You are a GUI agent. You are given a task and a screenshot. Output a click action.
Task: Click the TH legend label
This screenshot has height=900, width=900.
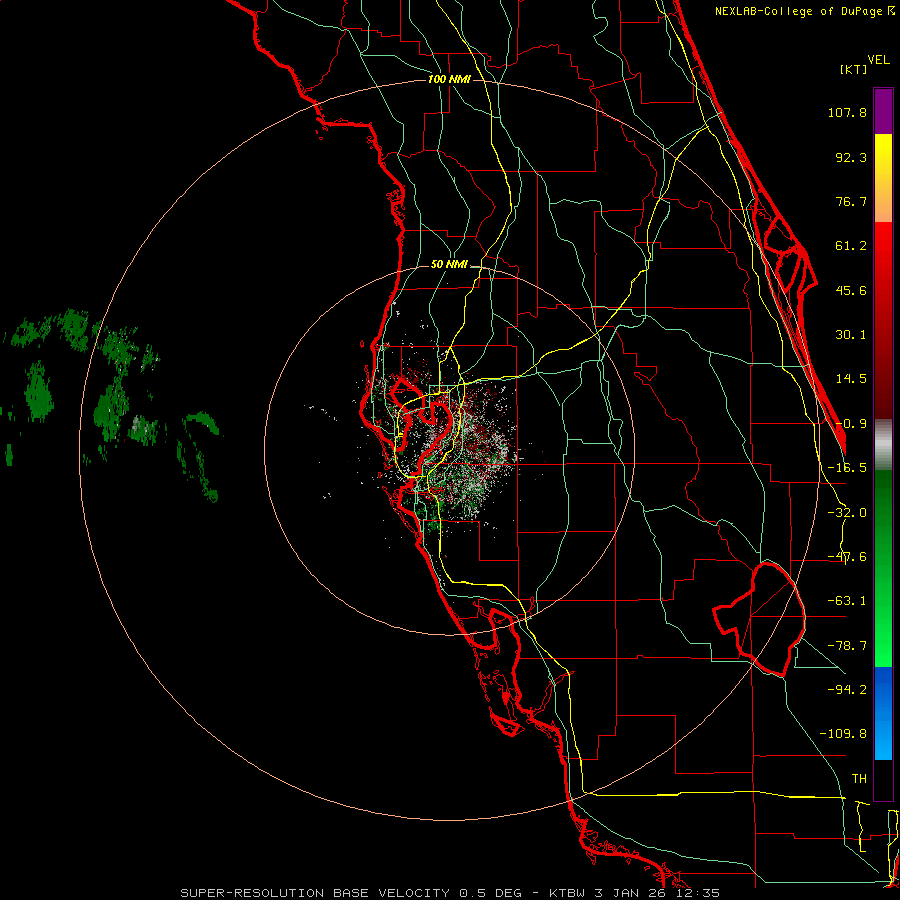click(x=859, y=779)
